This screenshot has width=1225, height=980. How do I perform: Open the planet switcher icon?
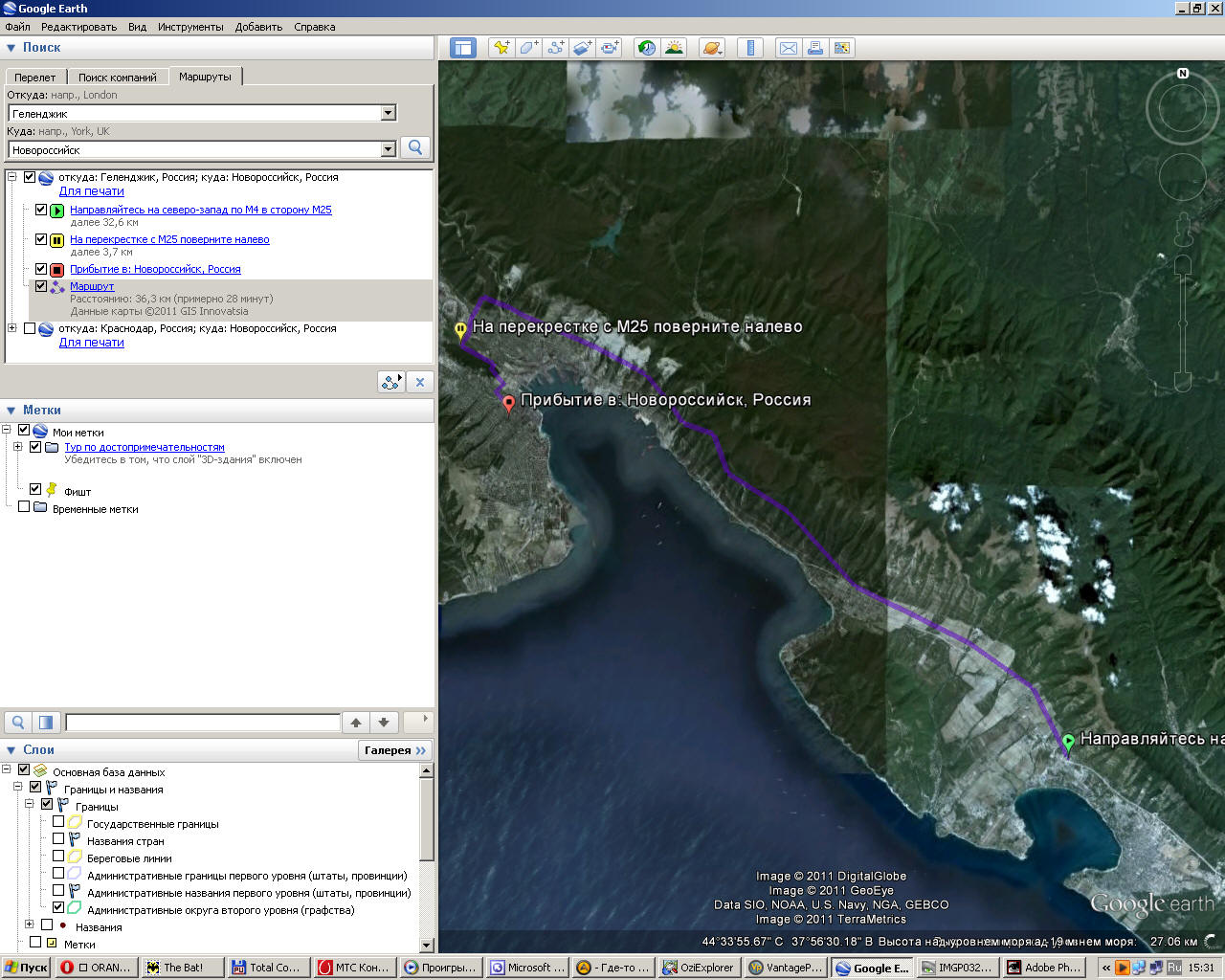point(712,48)
